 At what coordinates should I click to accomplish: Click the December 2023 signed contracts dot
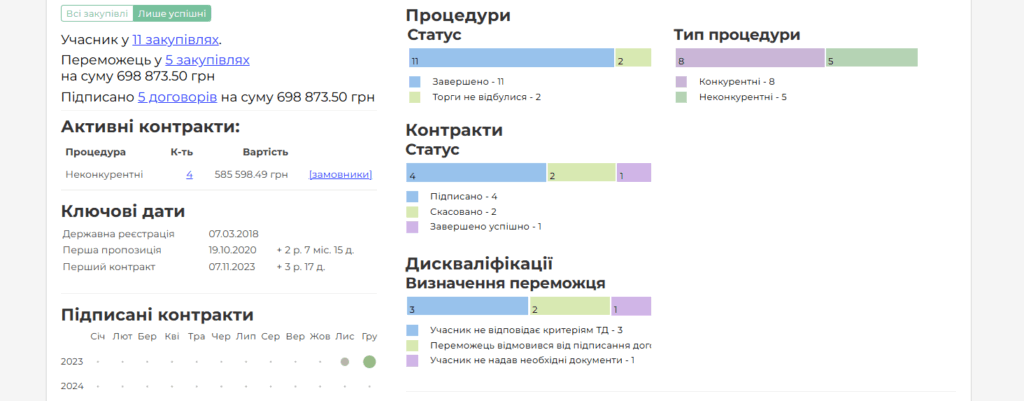pos(369,361)
